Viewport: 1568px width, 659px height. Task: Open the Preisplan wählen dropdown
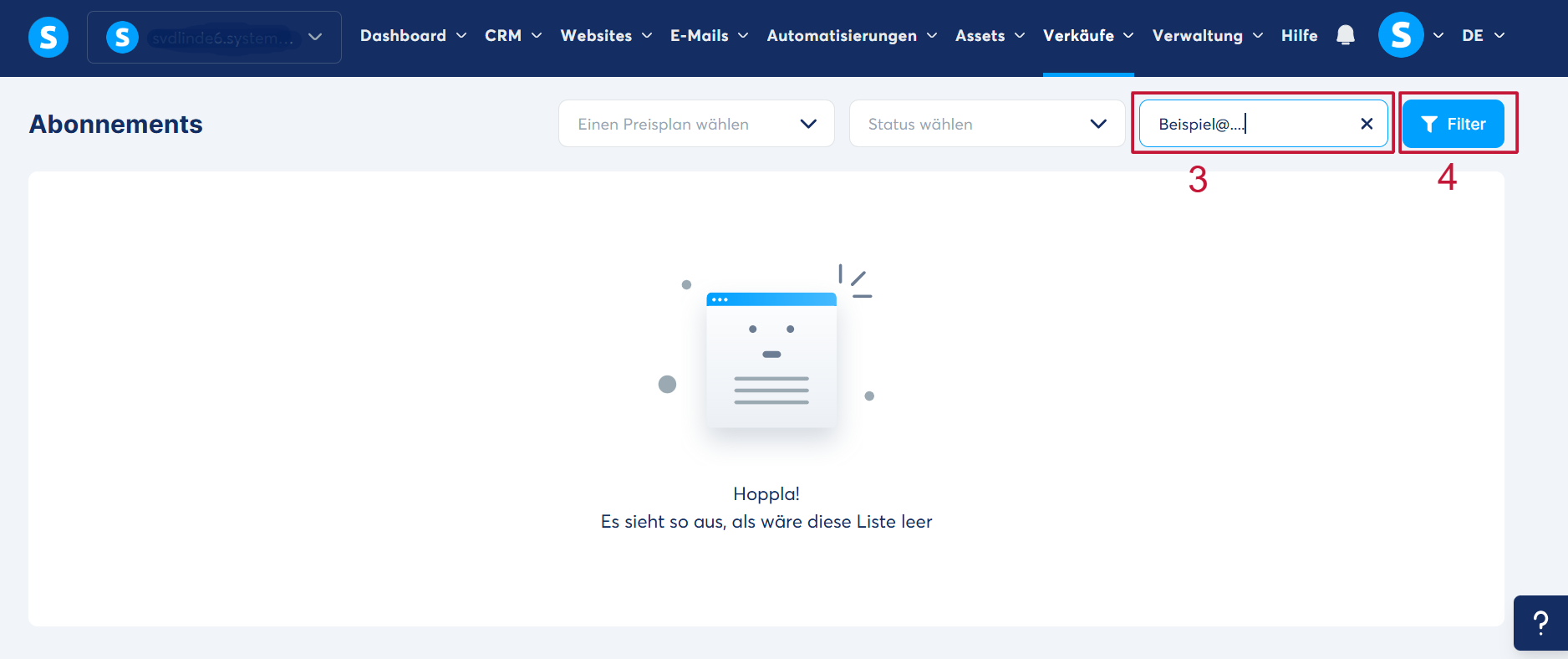696,124
